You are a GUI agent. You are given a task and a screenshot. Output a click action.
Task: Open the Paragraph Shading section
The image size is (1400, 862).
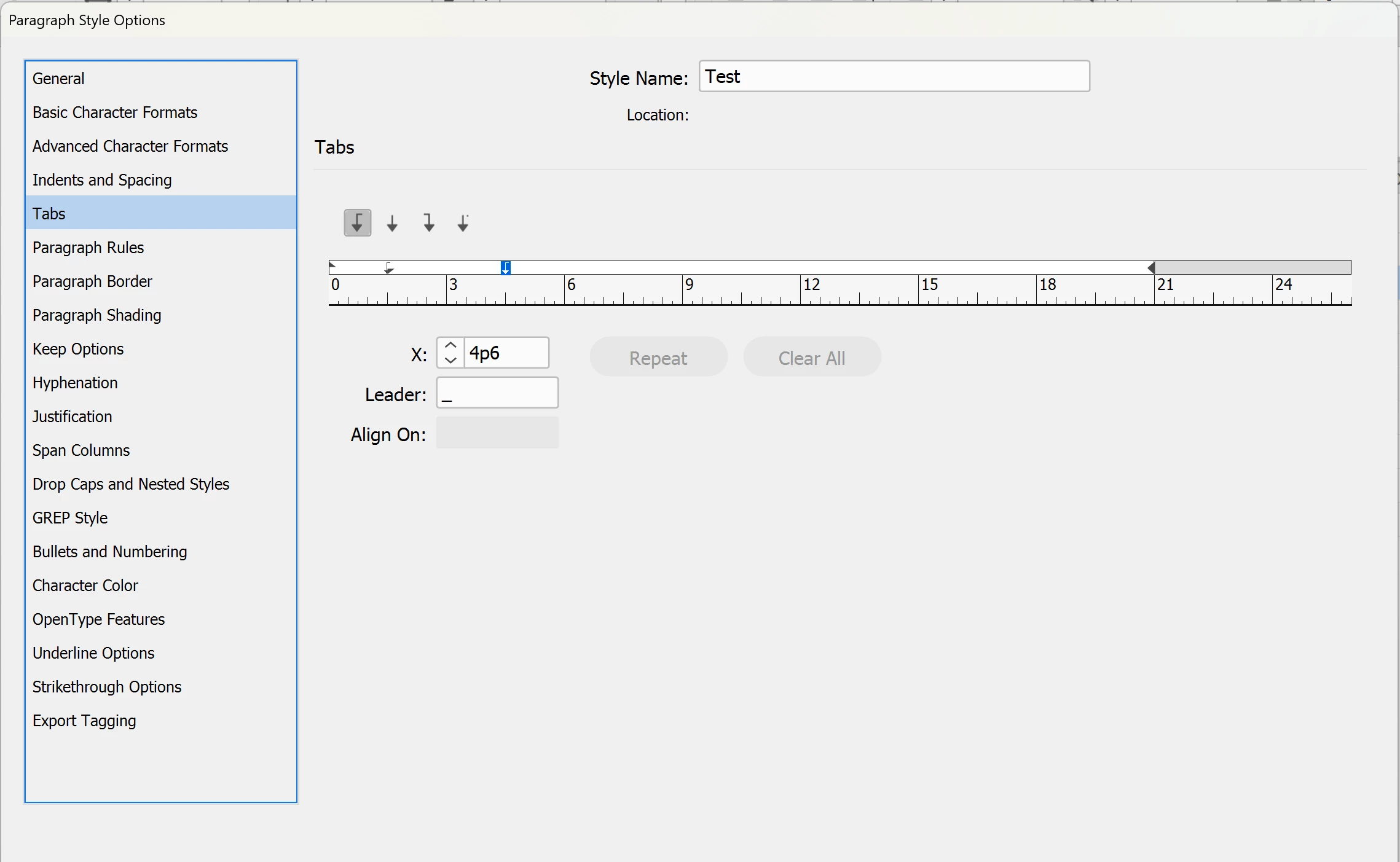pos(96,315)
